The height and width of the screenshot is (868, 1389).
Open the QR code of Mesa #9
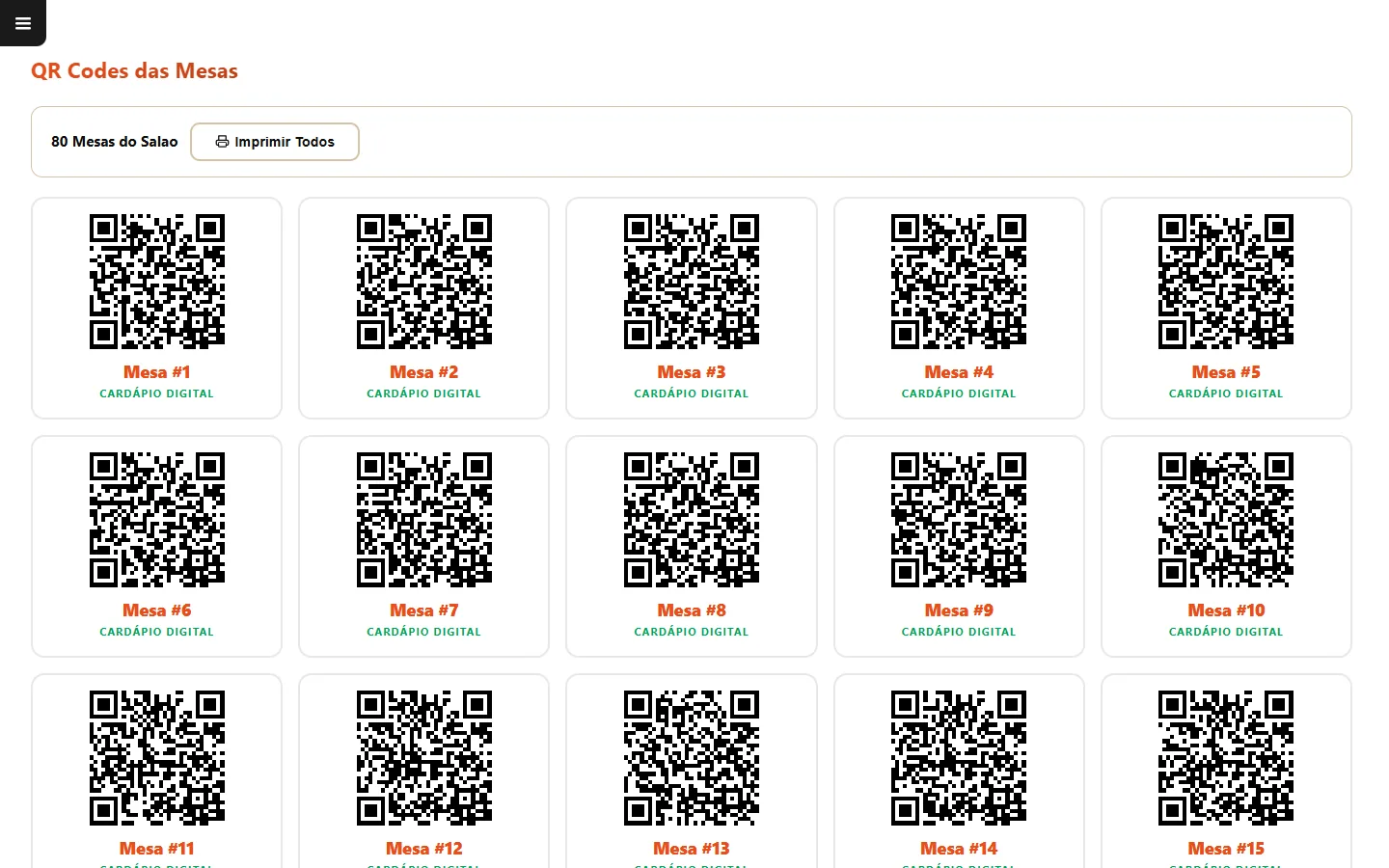tap(959, 520)
